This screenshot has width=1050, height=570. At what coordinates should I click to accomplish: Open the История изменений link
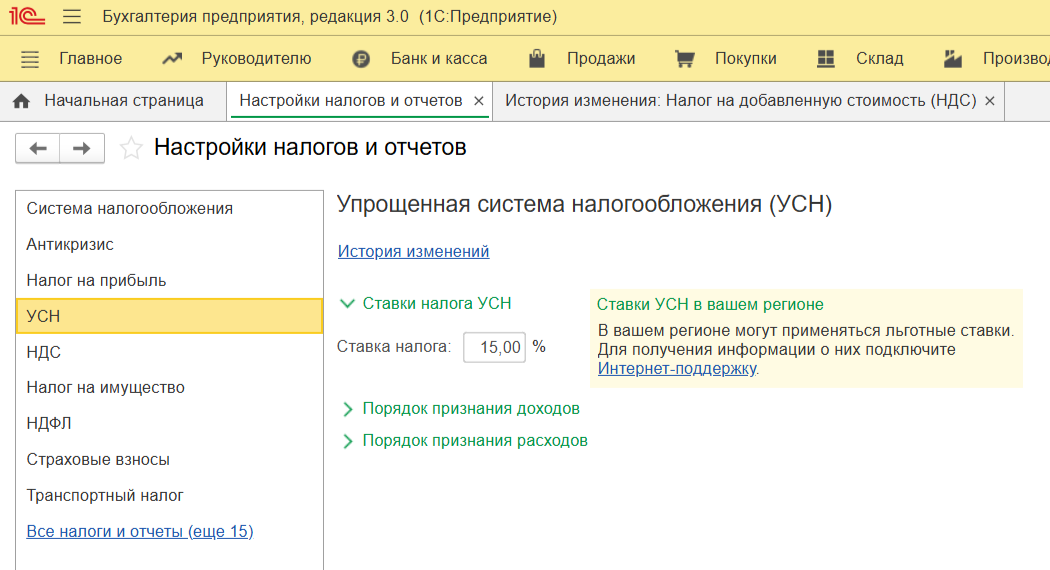click(x=413, y=252)
